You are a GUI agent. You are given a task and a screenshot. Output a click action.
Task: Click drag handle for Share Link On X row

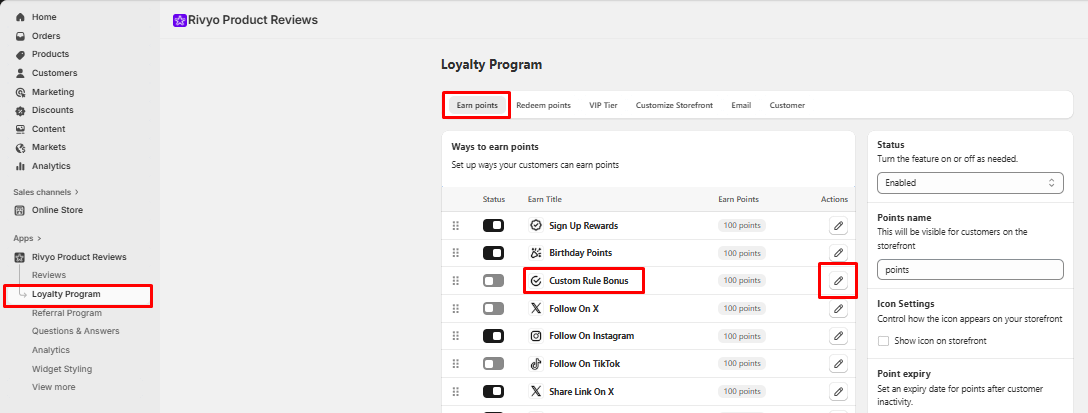point(456,391)
